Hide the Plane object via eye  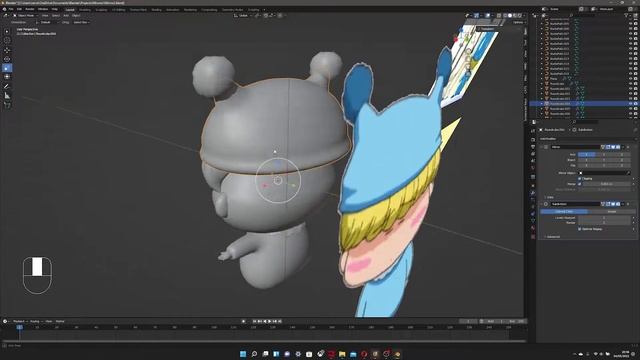630,79
